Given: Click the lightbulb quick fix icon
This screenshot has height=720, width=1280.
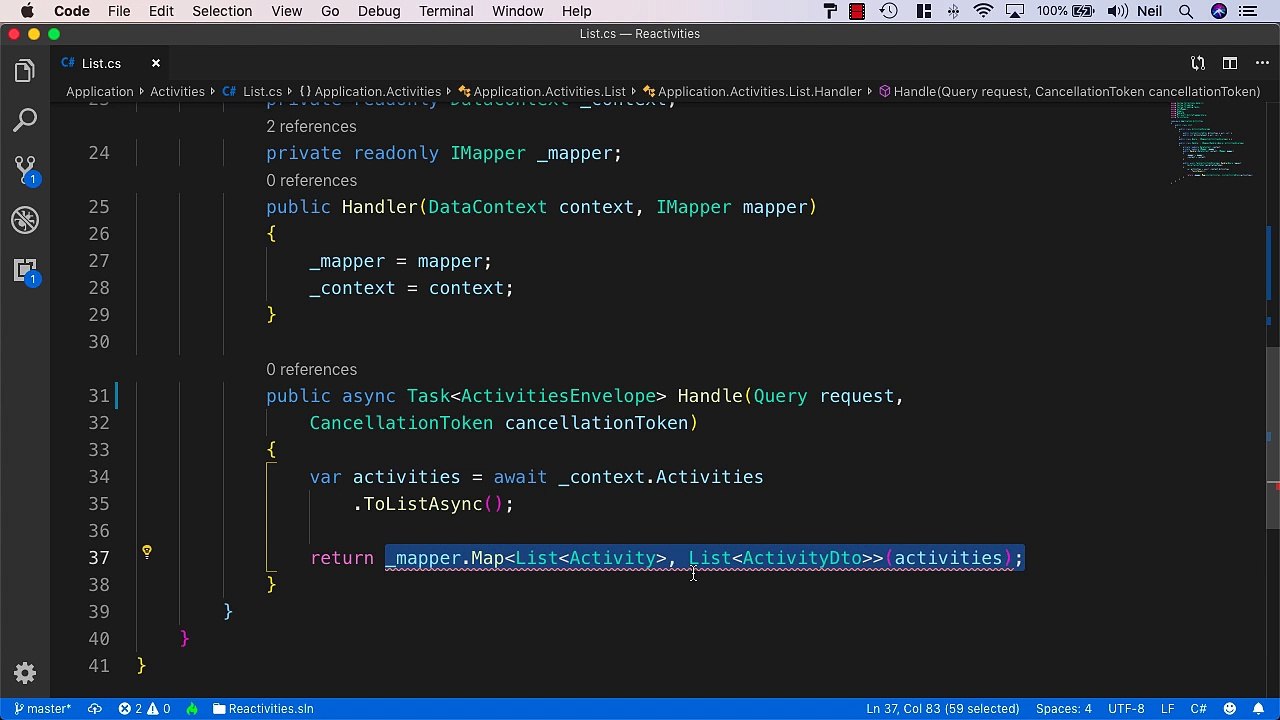Looking at the screenshot, I should tap(147, 552).
